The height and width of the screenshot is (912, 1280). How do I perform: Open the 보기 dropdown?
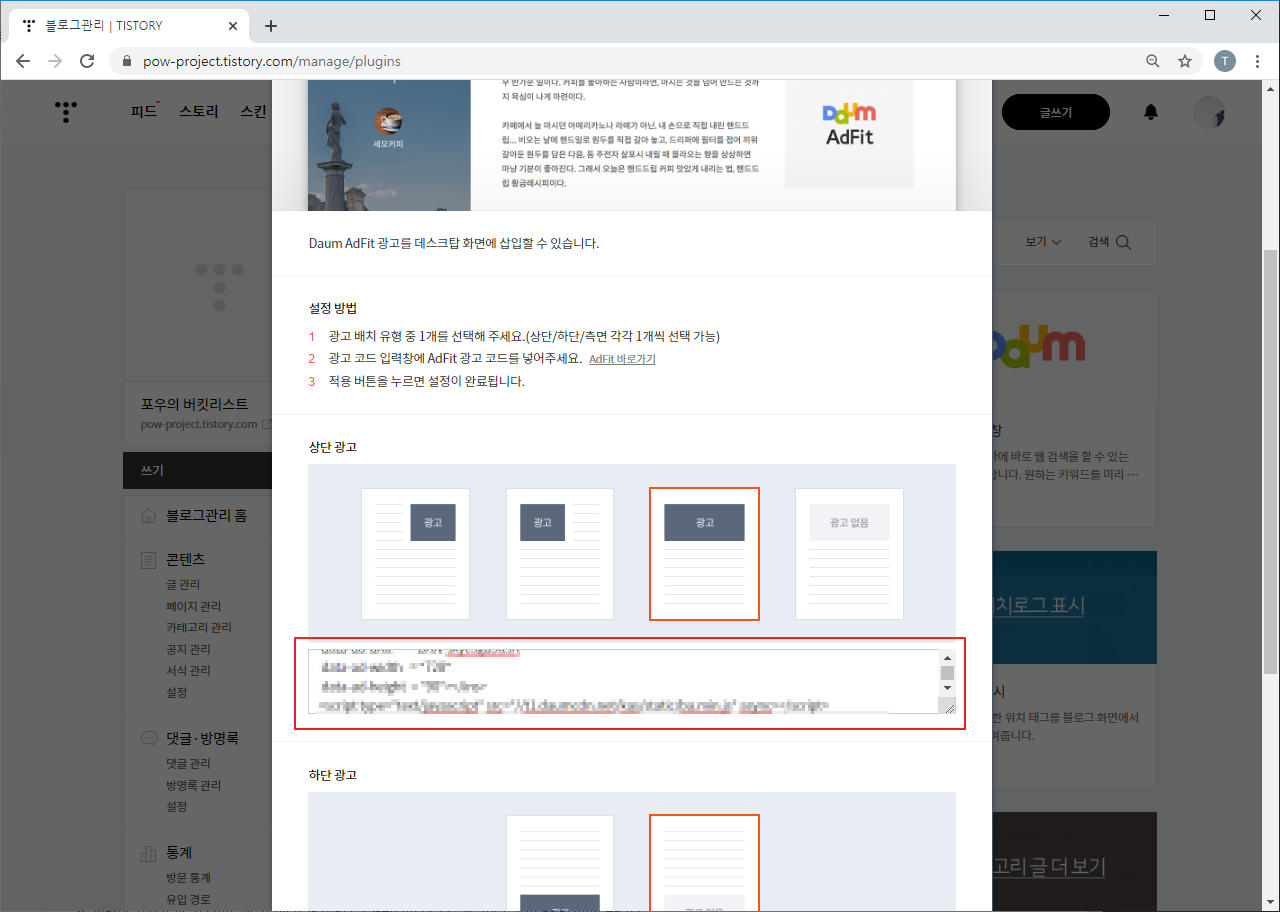click(1043, 242)
